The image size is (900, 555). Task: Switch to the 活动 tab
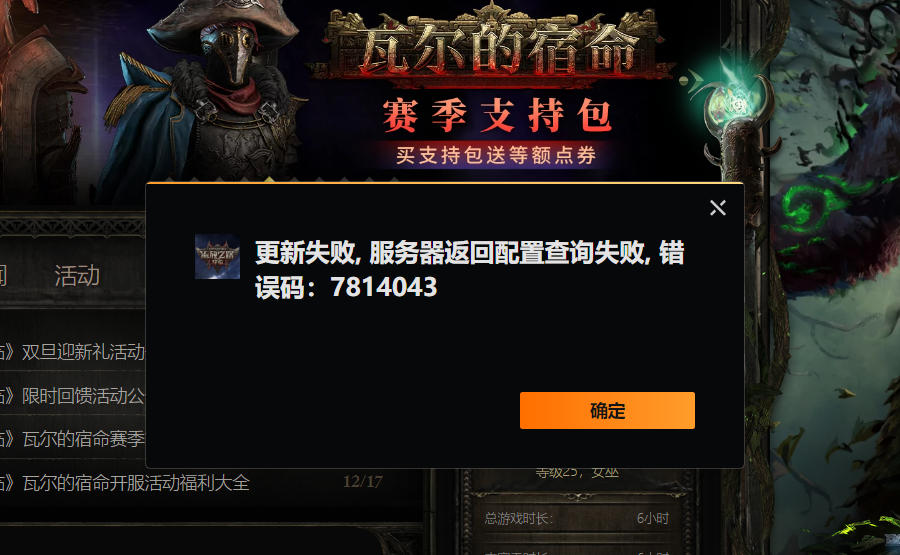(x=77, y=276)
